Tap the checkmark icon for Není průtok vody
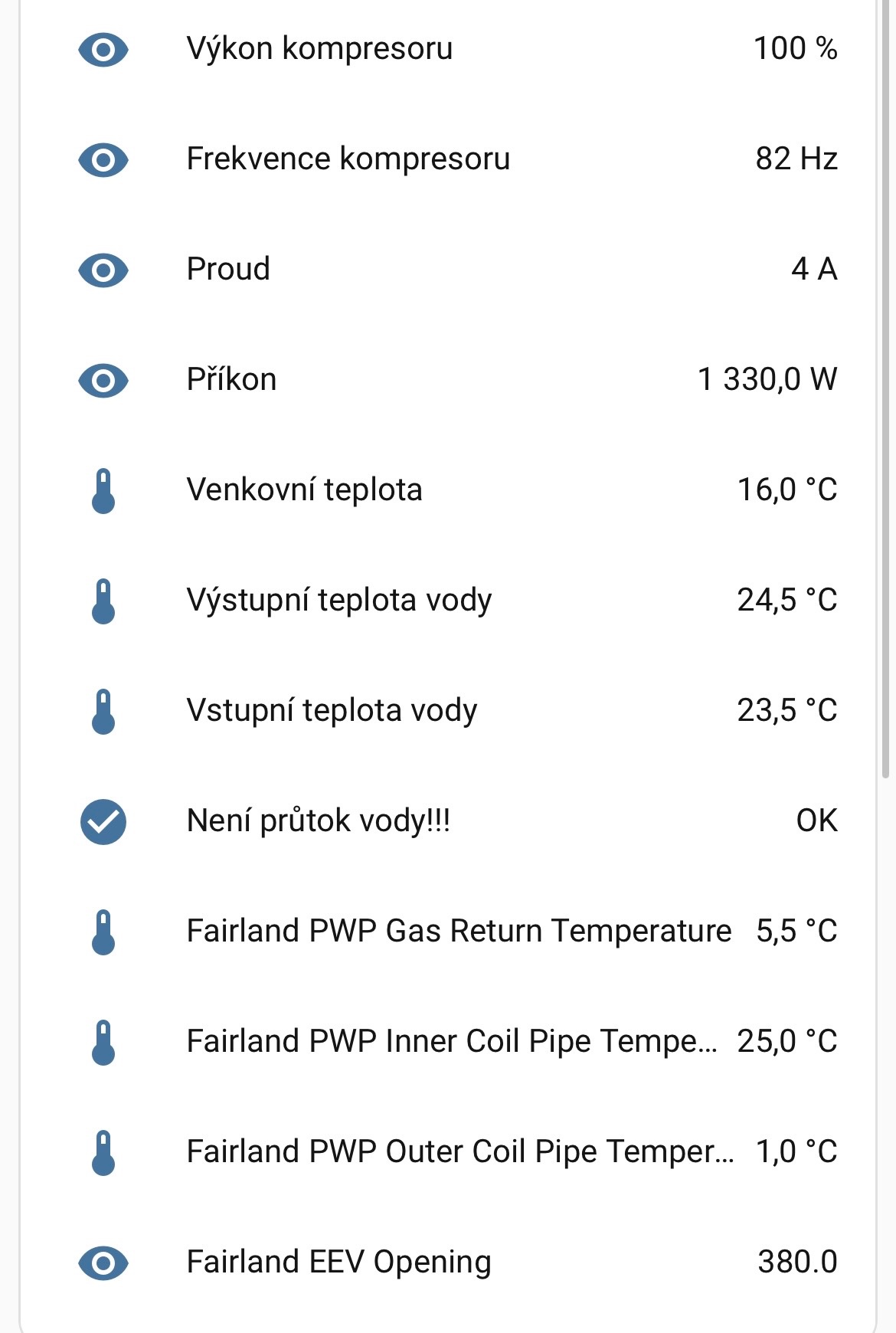Image resolution: width=896 pixels, height=1333 pixels. (103, 822)
